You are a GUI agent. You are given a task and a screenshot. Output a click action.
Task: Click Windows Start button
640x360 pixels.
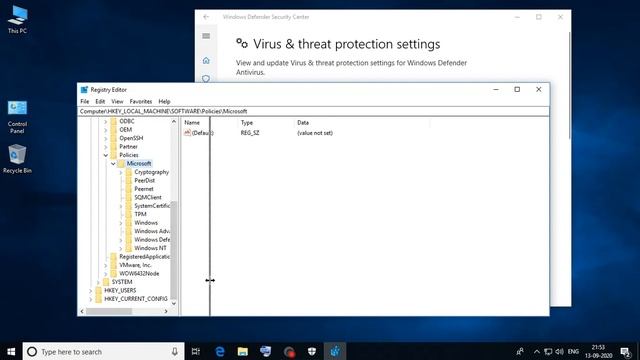pyautogui.click(x=11, y=351)
